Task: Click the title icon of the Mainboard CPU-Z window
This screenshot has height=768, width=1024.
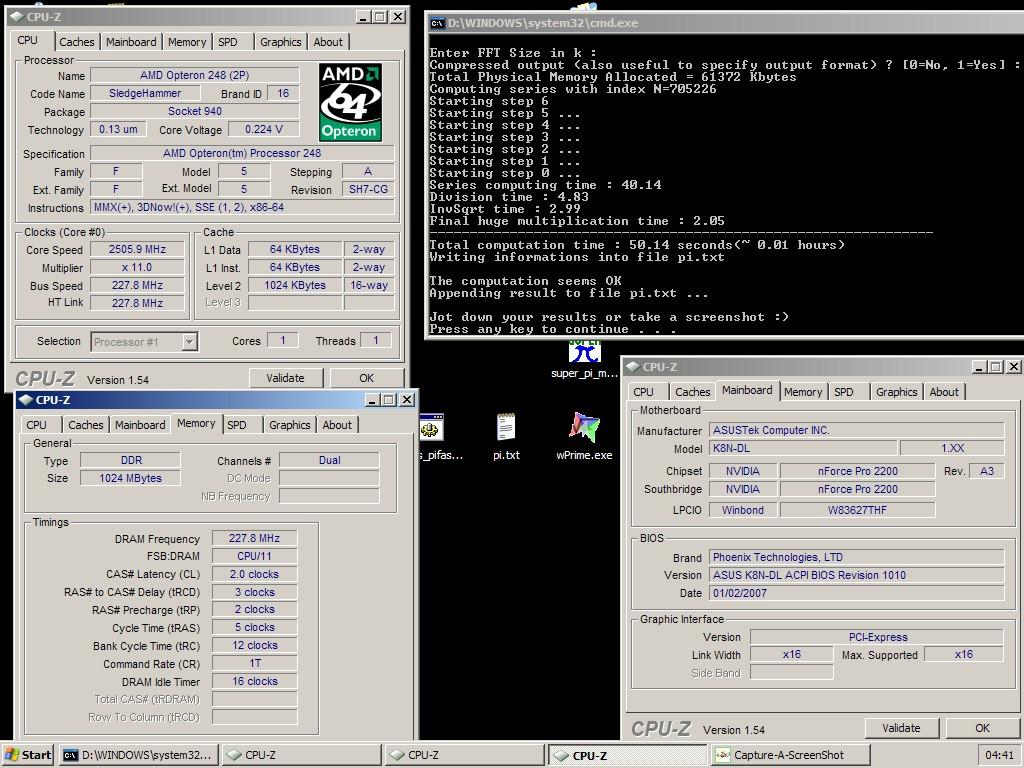Action: 632,367
